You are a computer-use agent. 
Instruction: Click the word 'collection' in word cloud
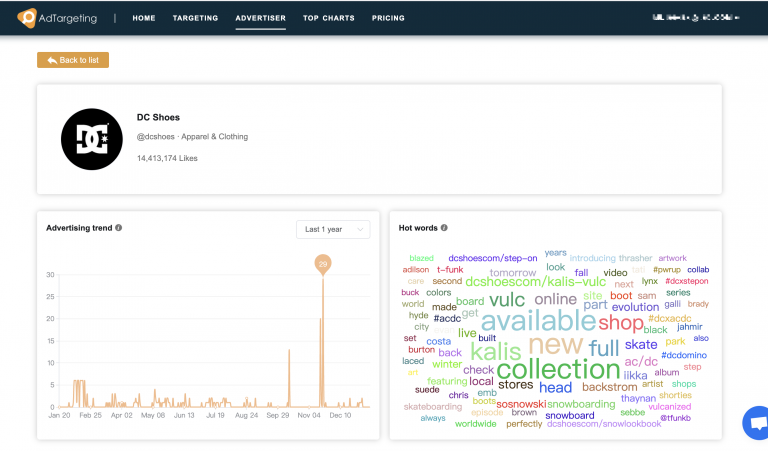[558, 369]
